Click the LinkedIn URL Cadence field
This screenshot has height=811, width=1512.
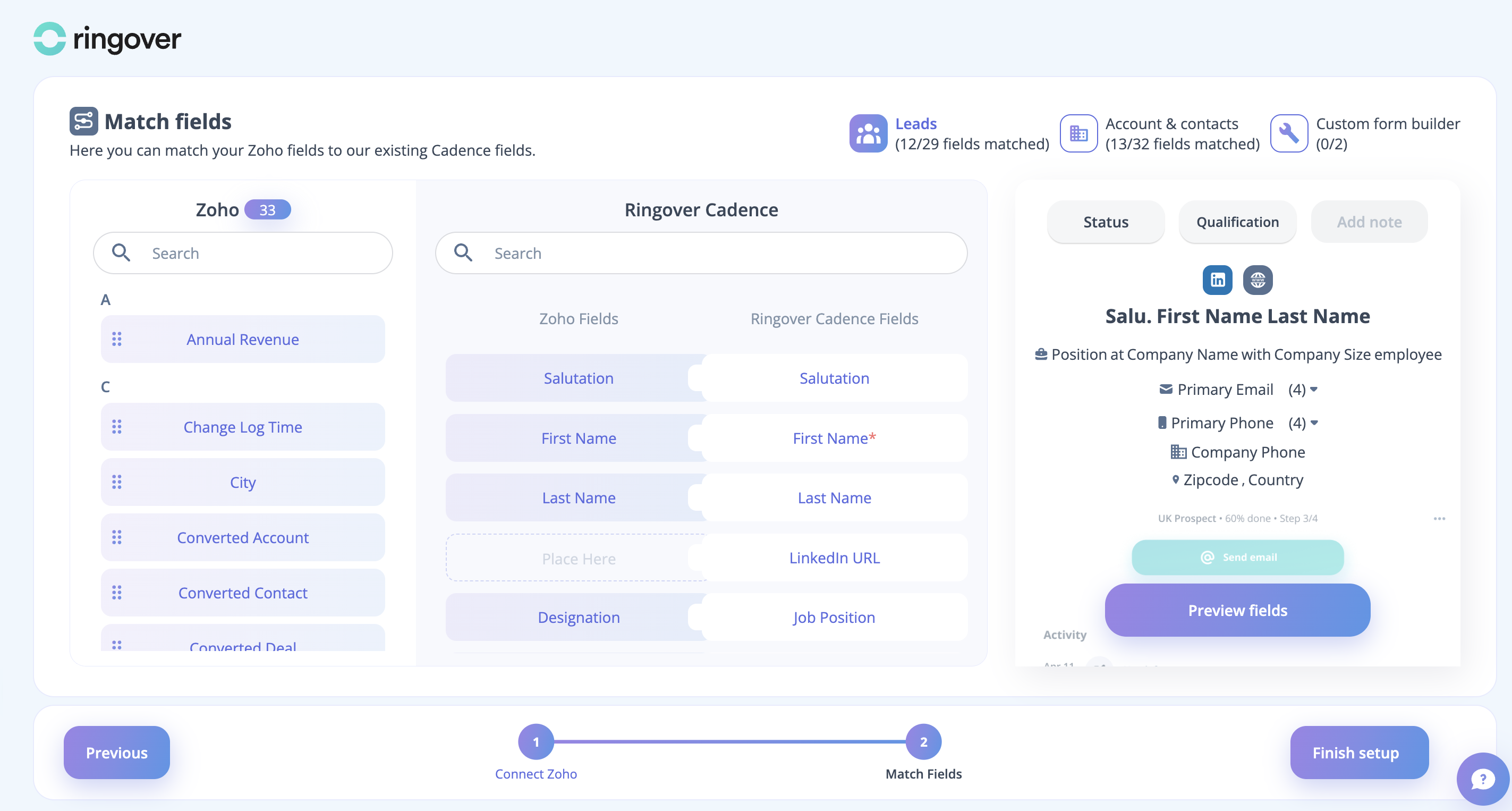pyautogui.click(x=834, y=557)
